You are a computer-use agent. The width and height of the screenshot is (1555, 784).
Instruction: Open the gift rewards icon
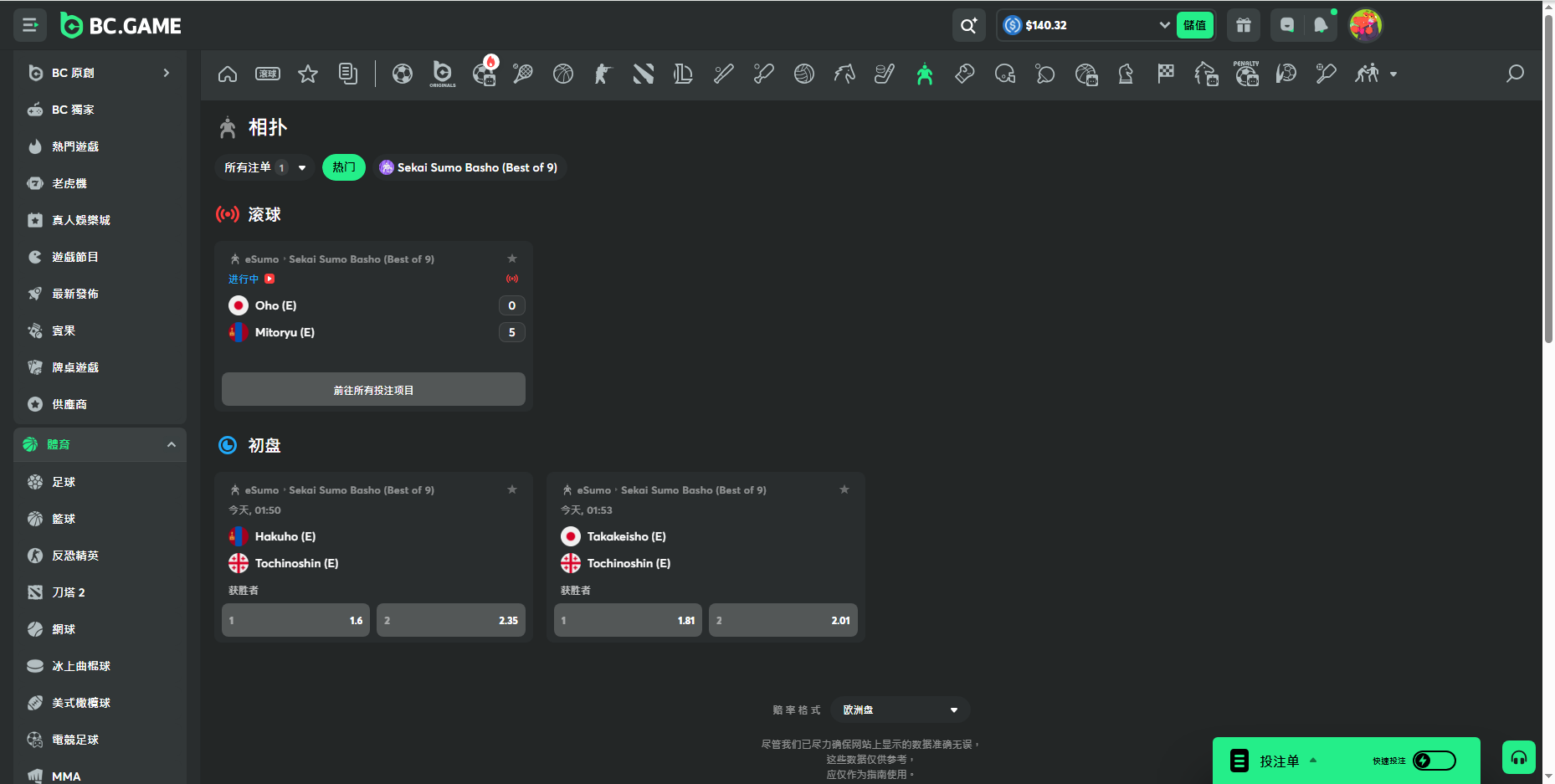1244,25
